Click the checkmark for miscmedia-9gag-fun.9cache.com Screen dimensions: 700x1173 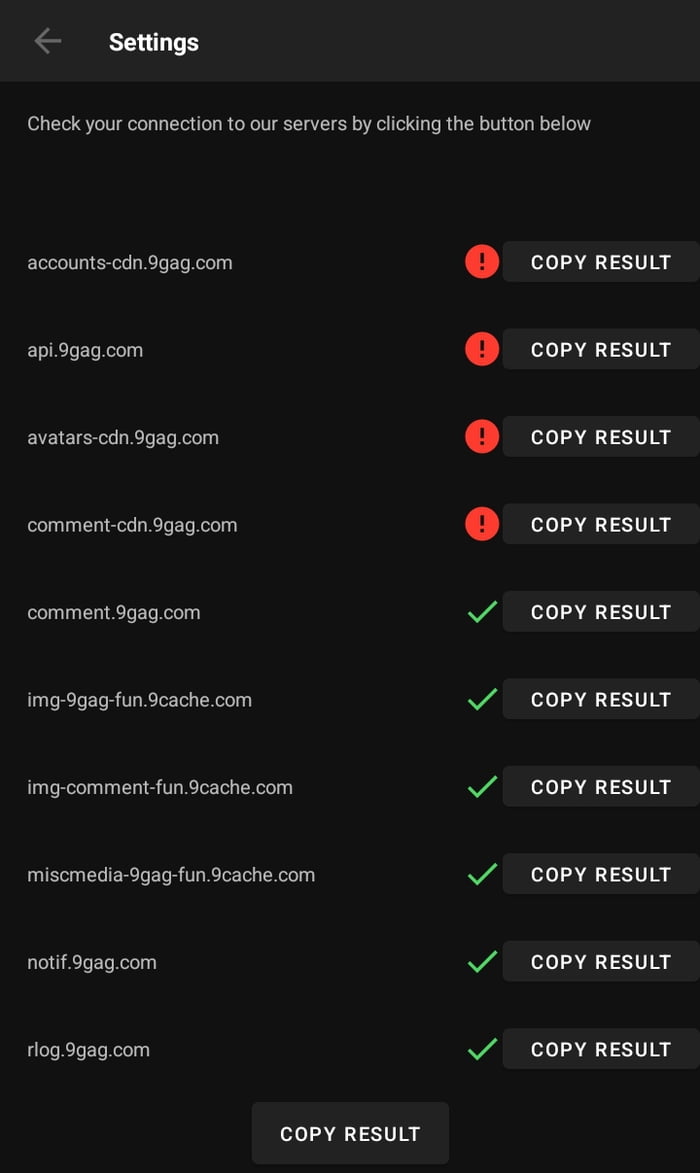click(x=481, y=873)
